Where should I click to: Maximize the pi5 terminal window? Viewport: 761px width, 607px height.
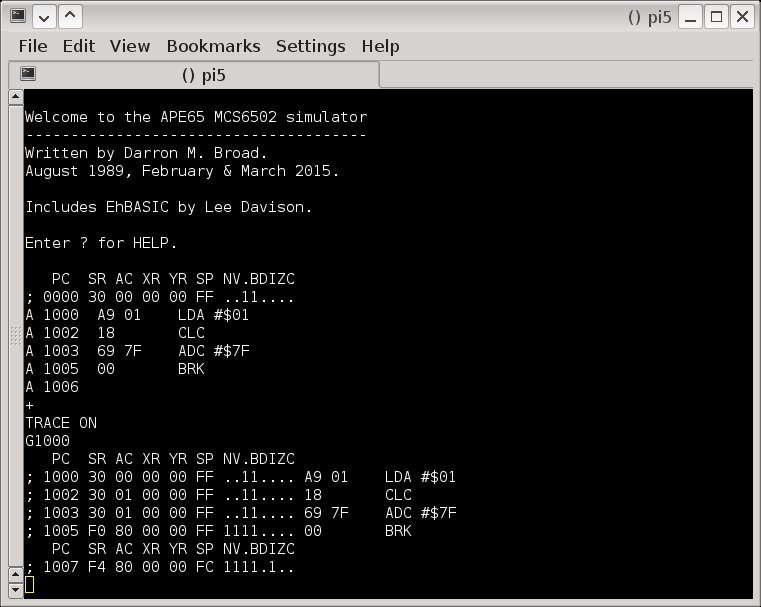click(x=716, y=17)
